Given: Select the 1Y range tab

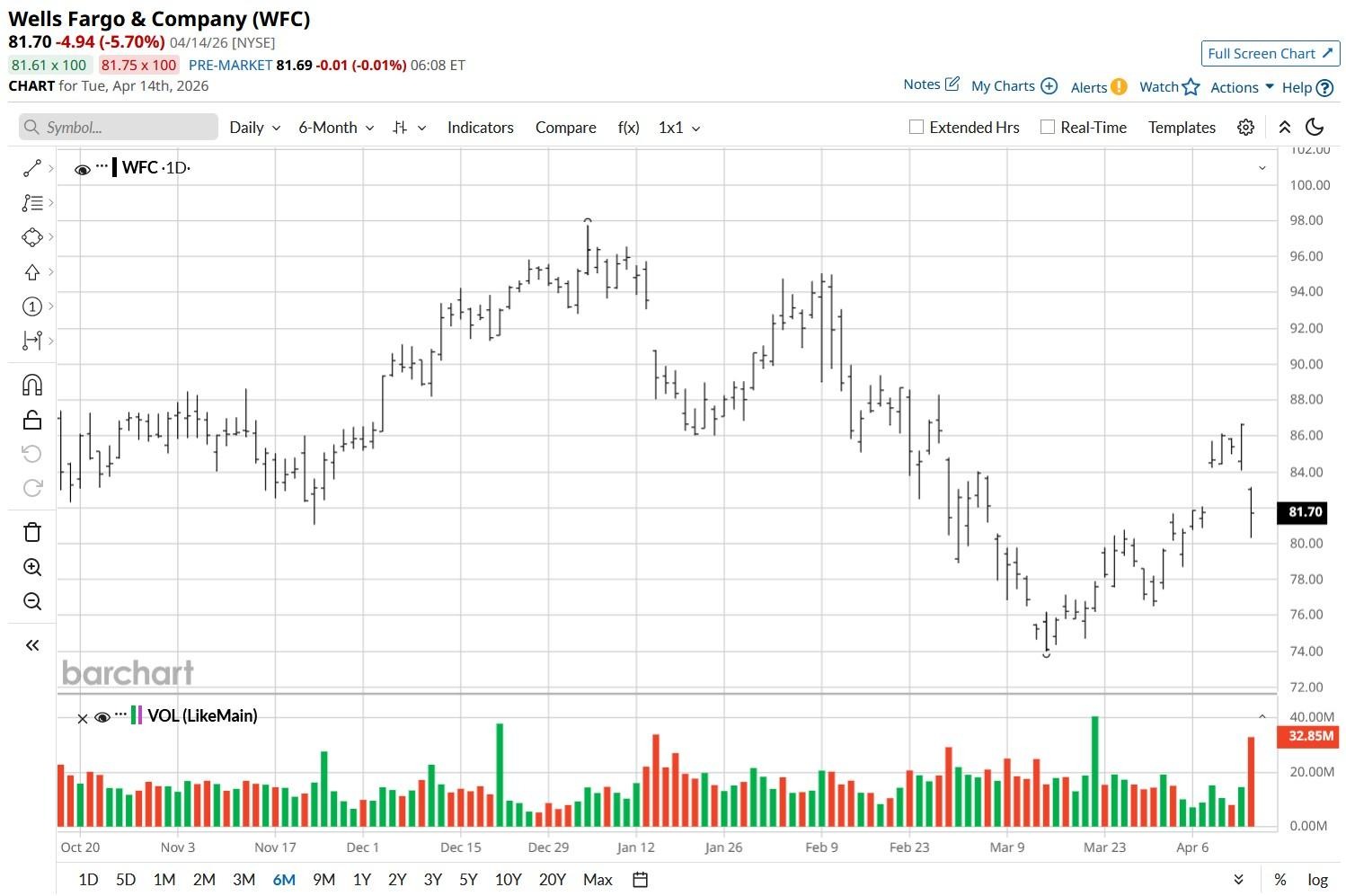Looking at the screenshot, I should point(361,880).
